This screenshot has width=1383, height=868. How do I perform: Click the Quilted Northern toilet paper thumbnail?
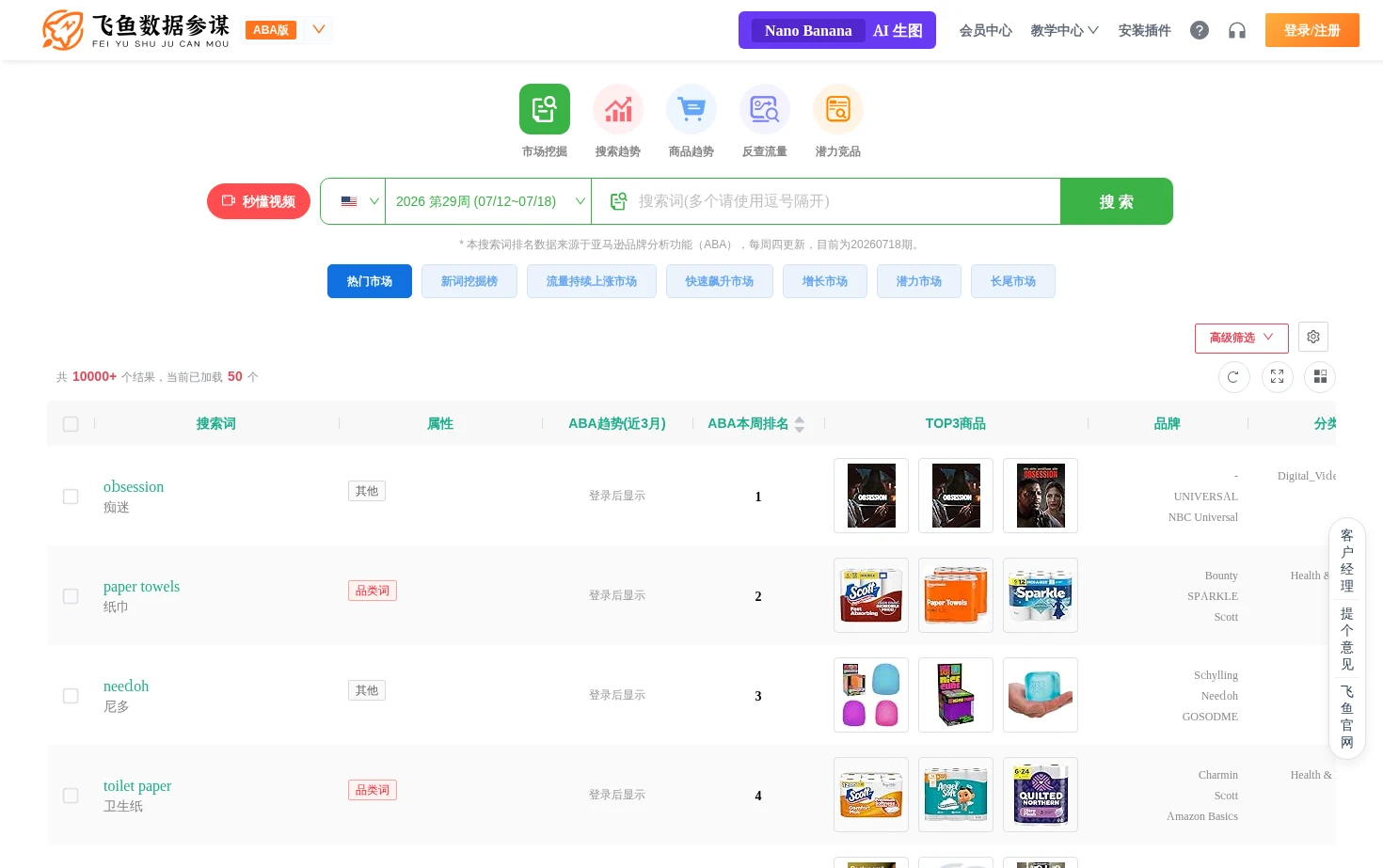pos(1041,795)
